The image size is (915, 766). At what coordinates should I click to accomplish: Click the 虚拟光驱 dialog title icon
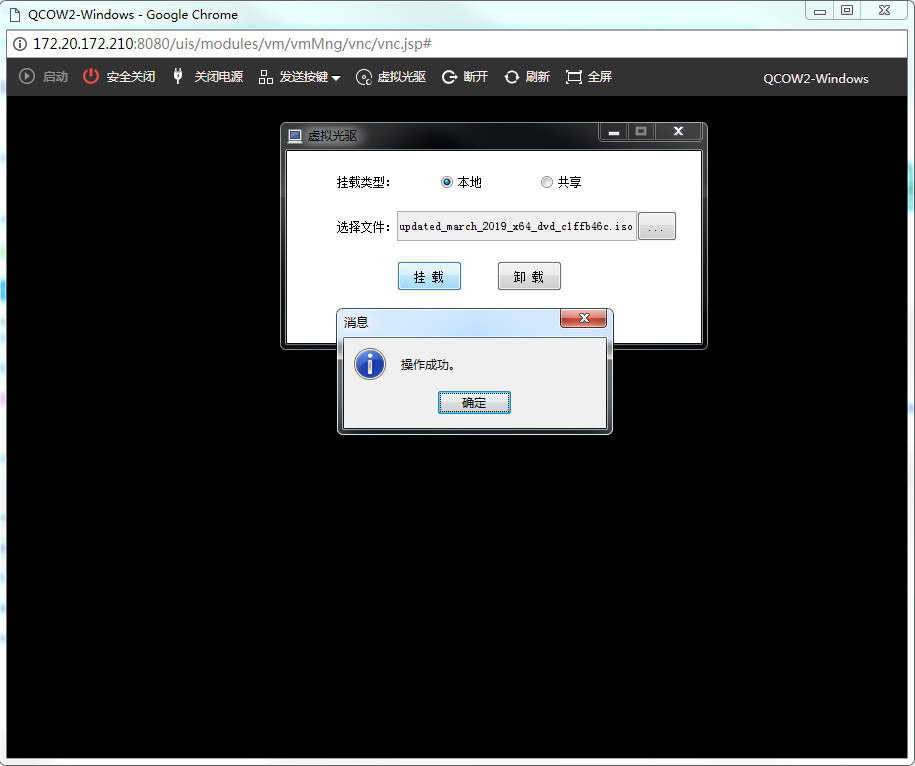pyautogui.click(x=295, y=136)
